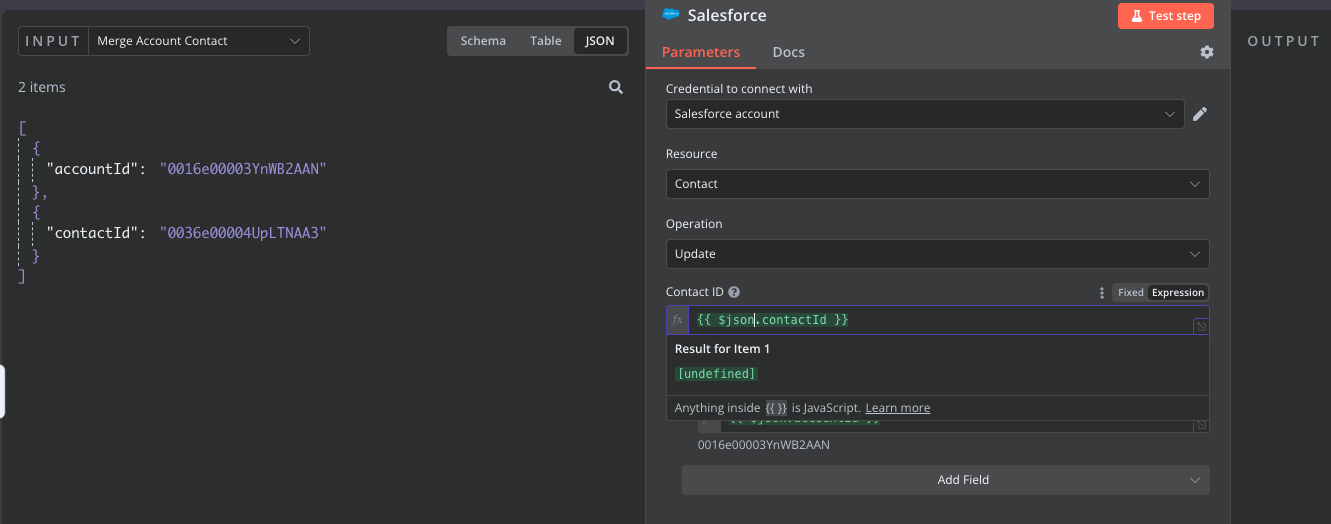Click the Add Field dropdown button
The height and width of the screenshot is (524, 1331).
point(945,480)
